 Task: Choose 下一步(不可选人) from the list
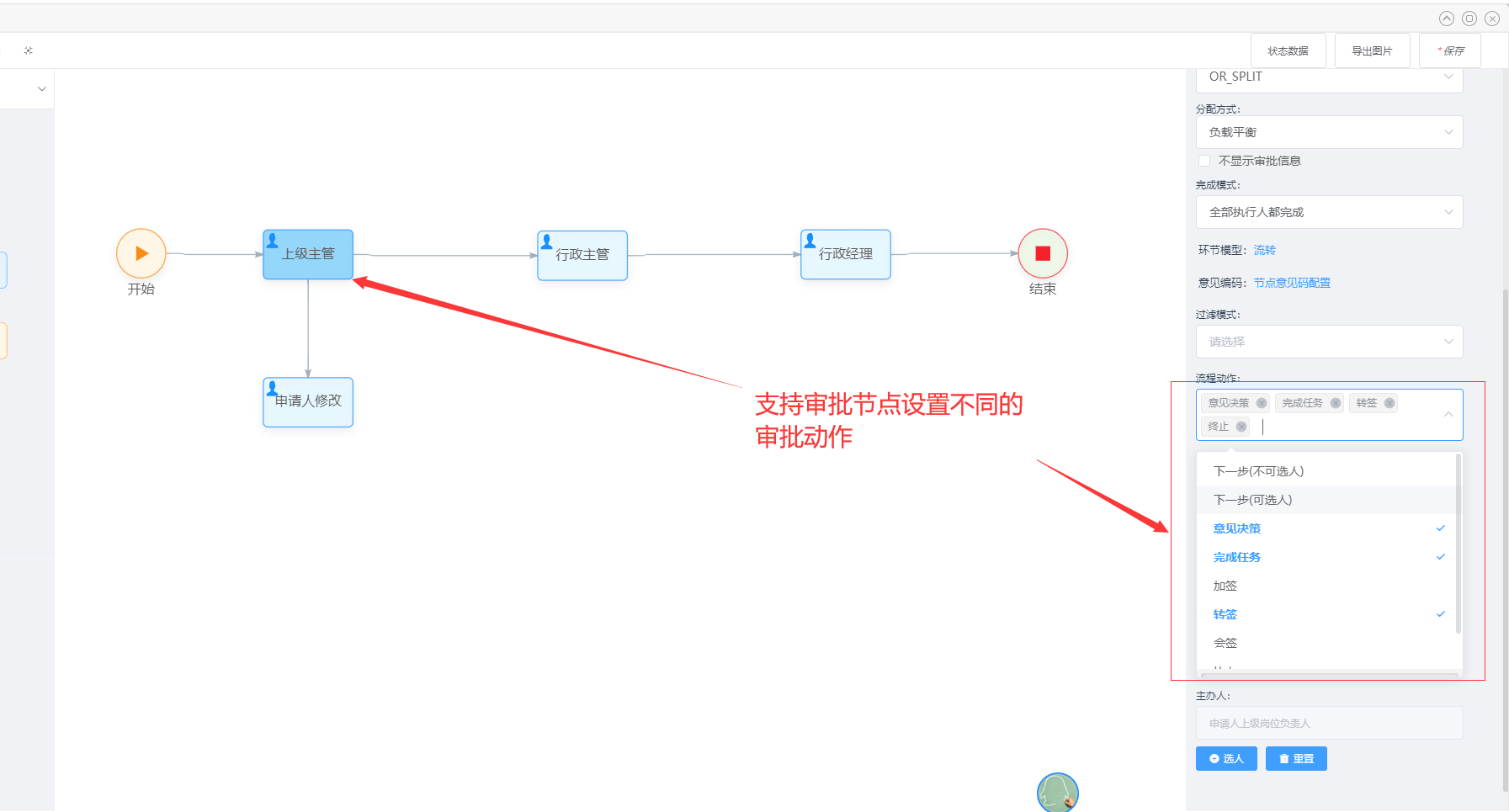(1258, 471)
